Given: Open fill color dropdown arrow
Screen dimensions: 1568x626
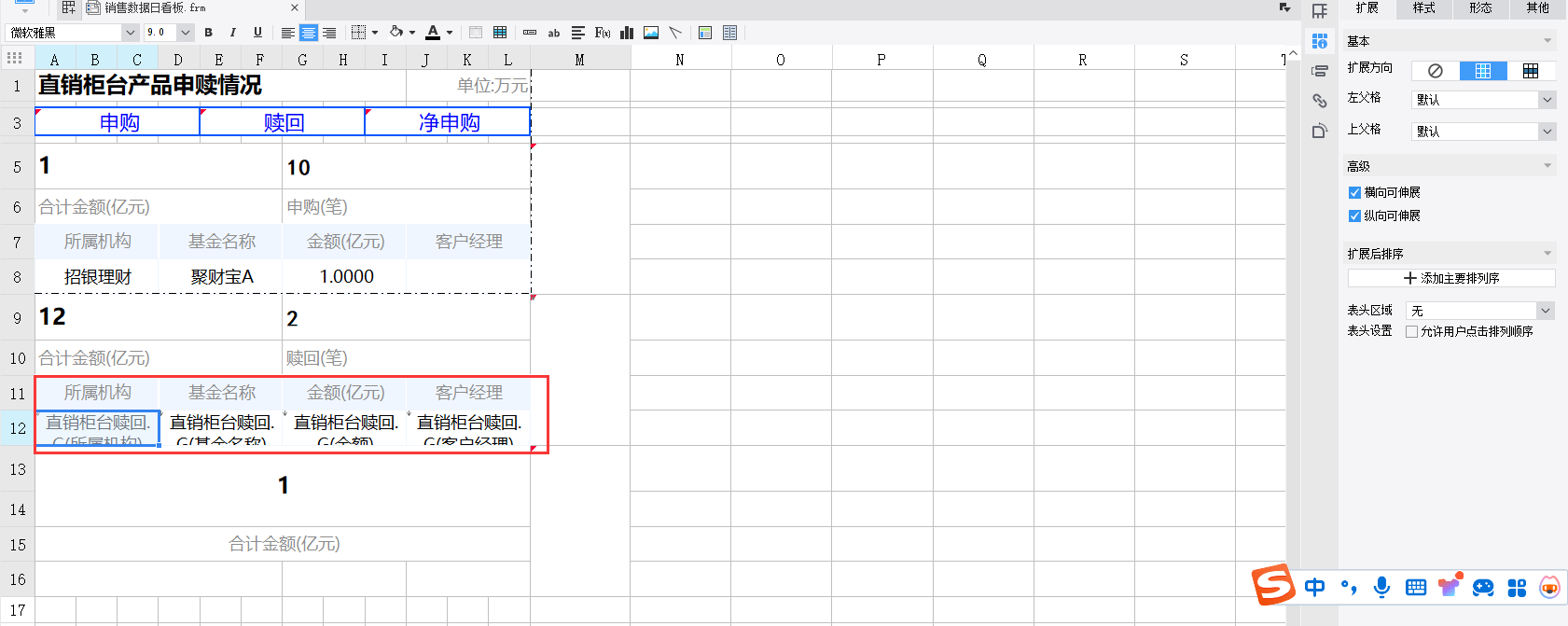Looking at the screenshot, I should pyautogui.click(x=412, y=33).
